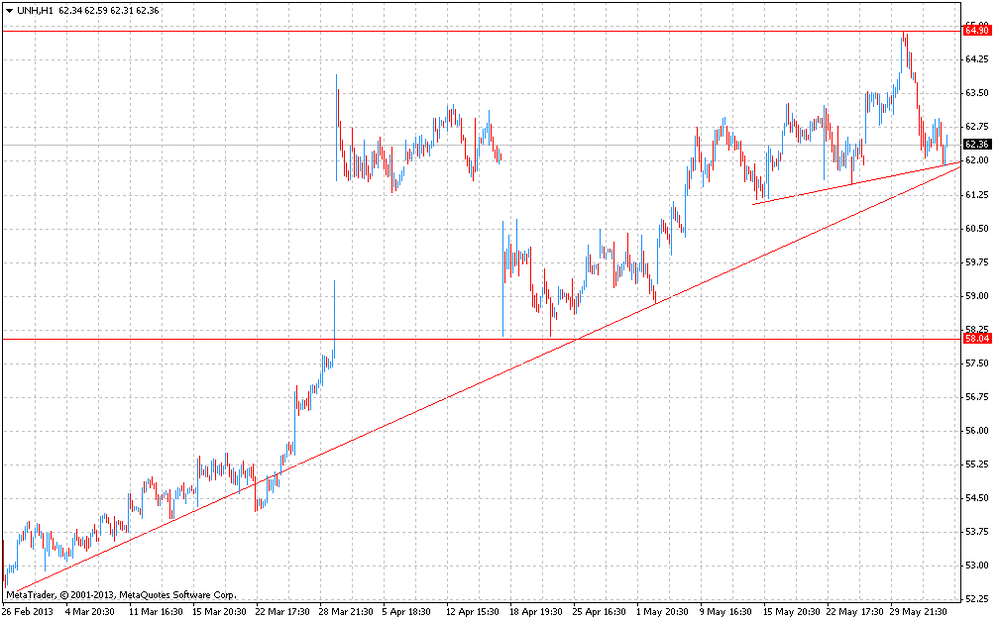Image resolution: width=1000 pixels, height=620 pixels.
Task: Click the UNH,H1 symbol title
Action: (x=36, y=11)
